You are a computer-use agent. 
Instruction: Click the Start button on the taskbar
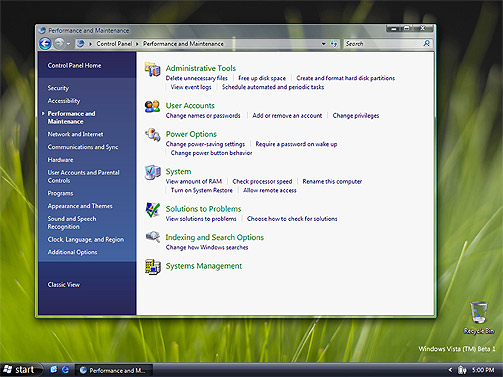click(x=21, y=370)
